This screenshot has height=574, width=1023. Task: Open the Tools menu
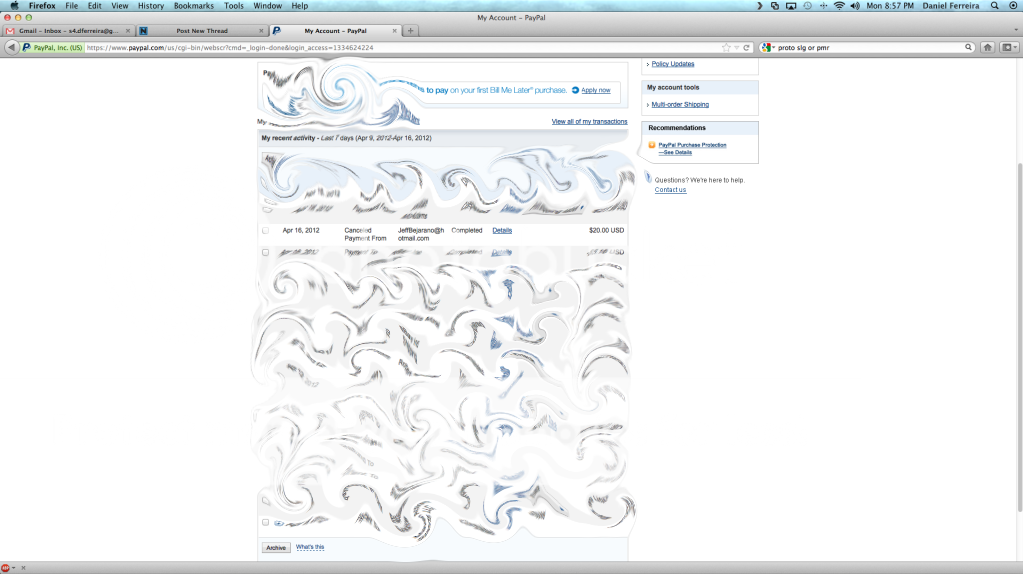(234, 6)
